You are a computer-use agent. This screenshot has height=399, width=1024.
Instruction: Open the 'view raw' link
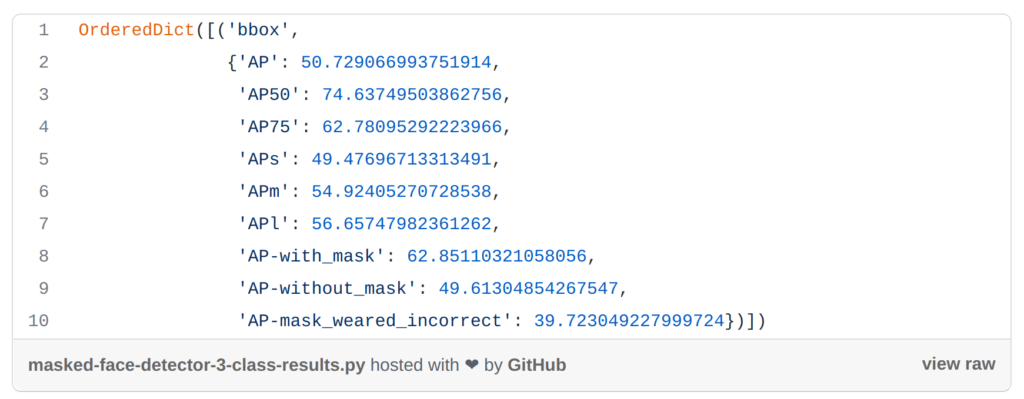click(958, 364)
